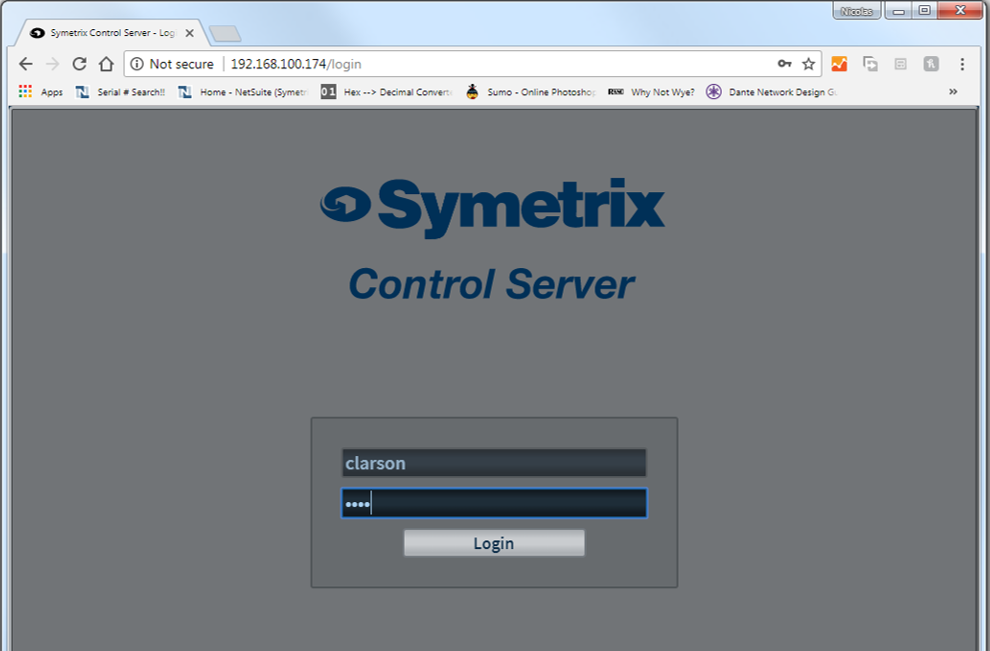Image resolution: width=990 pixels, height=651 pixels.
Task: Open the browser home page
Action: 106,64
